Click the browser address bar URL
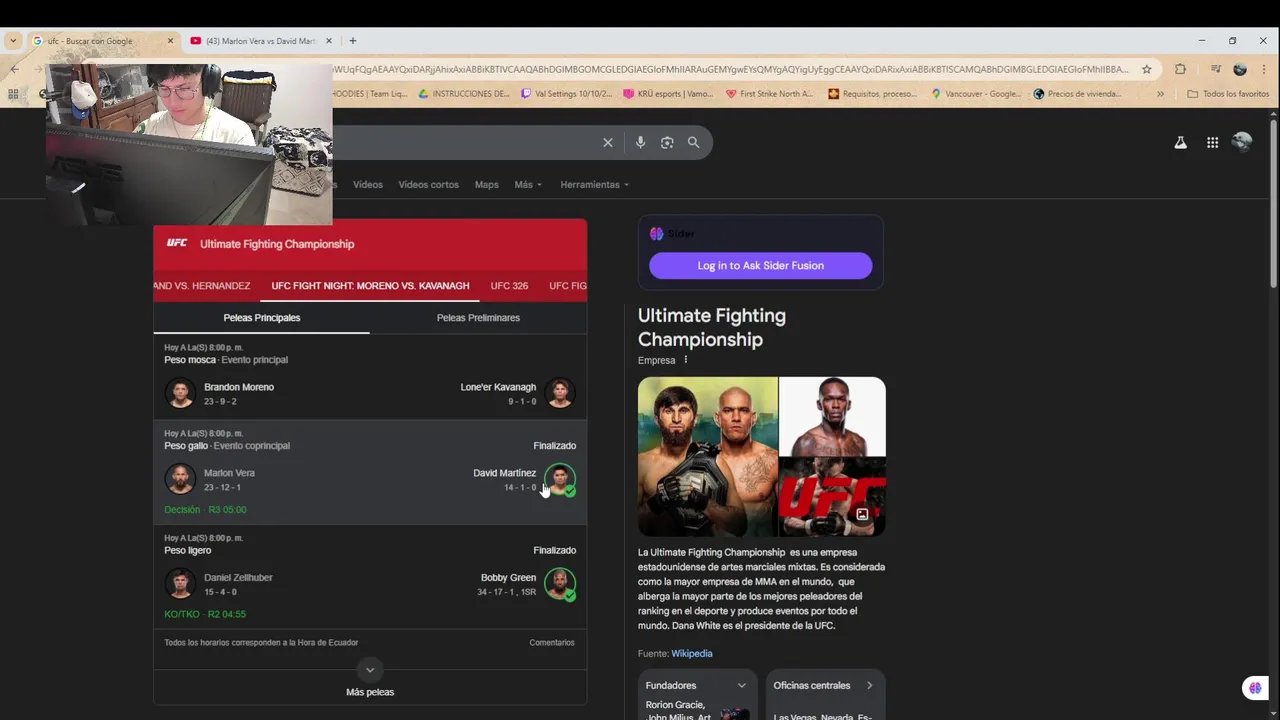This screenshot has width=1280, height=720. (x=730, y=69)
